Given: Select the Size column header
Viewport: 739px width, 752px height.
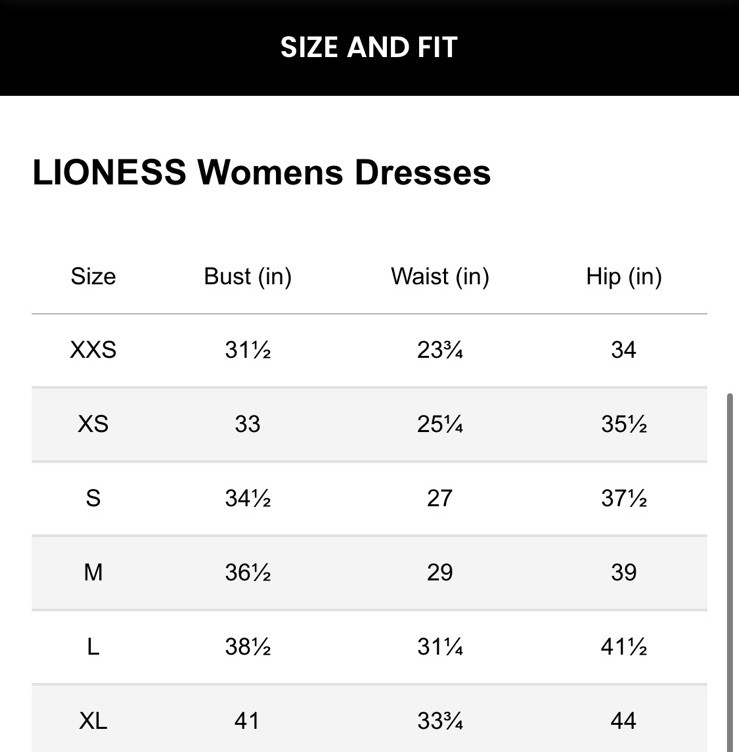Looking at the screenshot, I should [x=93, y=277].
